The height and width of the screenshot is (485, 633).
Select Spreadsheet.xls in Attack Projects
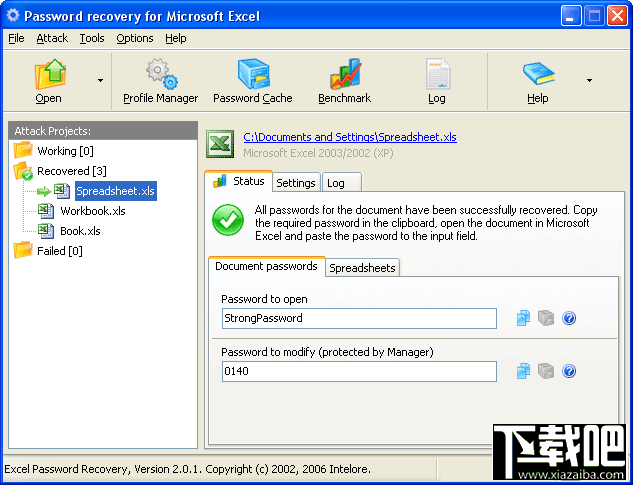point(115,191)
